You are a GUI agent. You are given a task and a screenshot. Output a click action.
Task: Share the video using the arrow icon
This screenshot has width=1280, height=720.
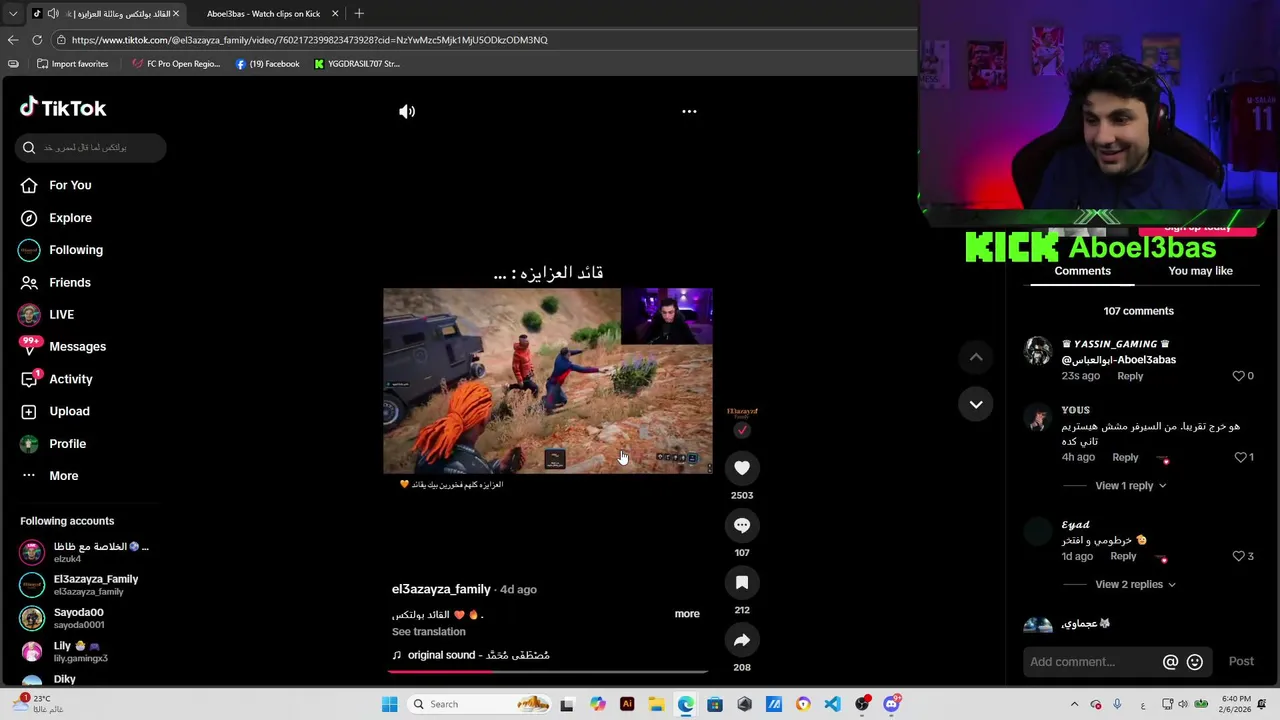coord(742,640)
